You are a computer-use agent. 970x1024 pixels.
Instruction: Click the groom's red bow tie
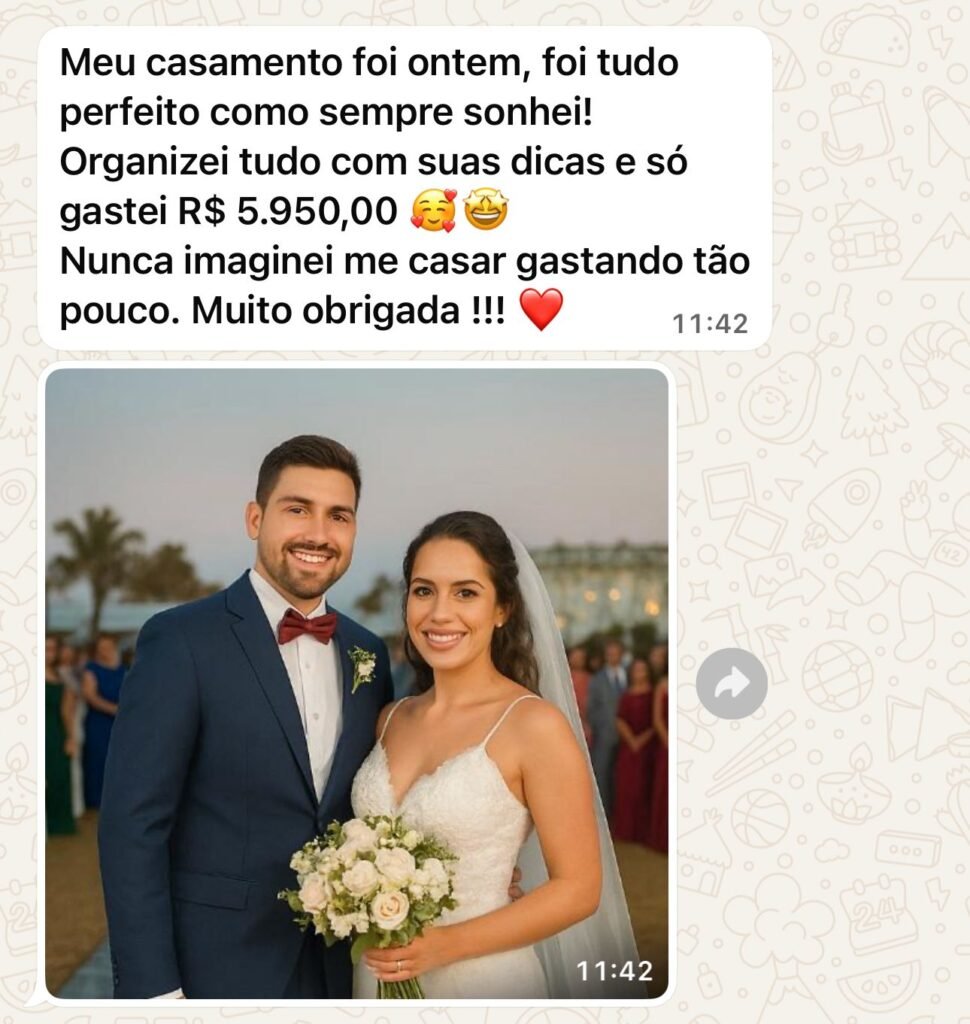(x=307, y=627)
